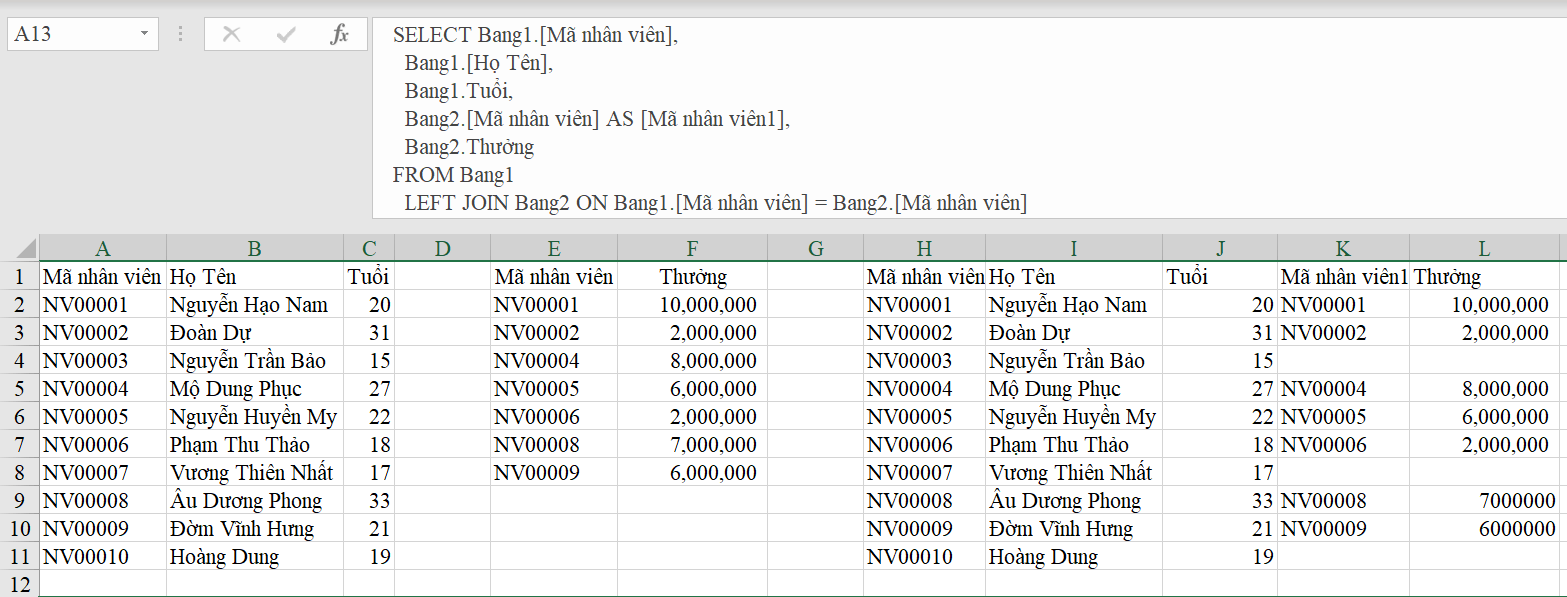Image resolution: width=1567 pixels, height=597 pixels.
Task: Click cell K10 containing NV00009
Action: (x=1343, y=529)
